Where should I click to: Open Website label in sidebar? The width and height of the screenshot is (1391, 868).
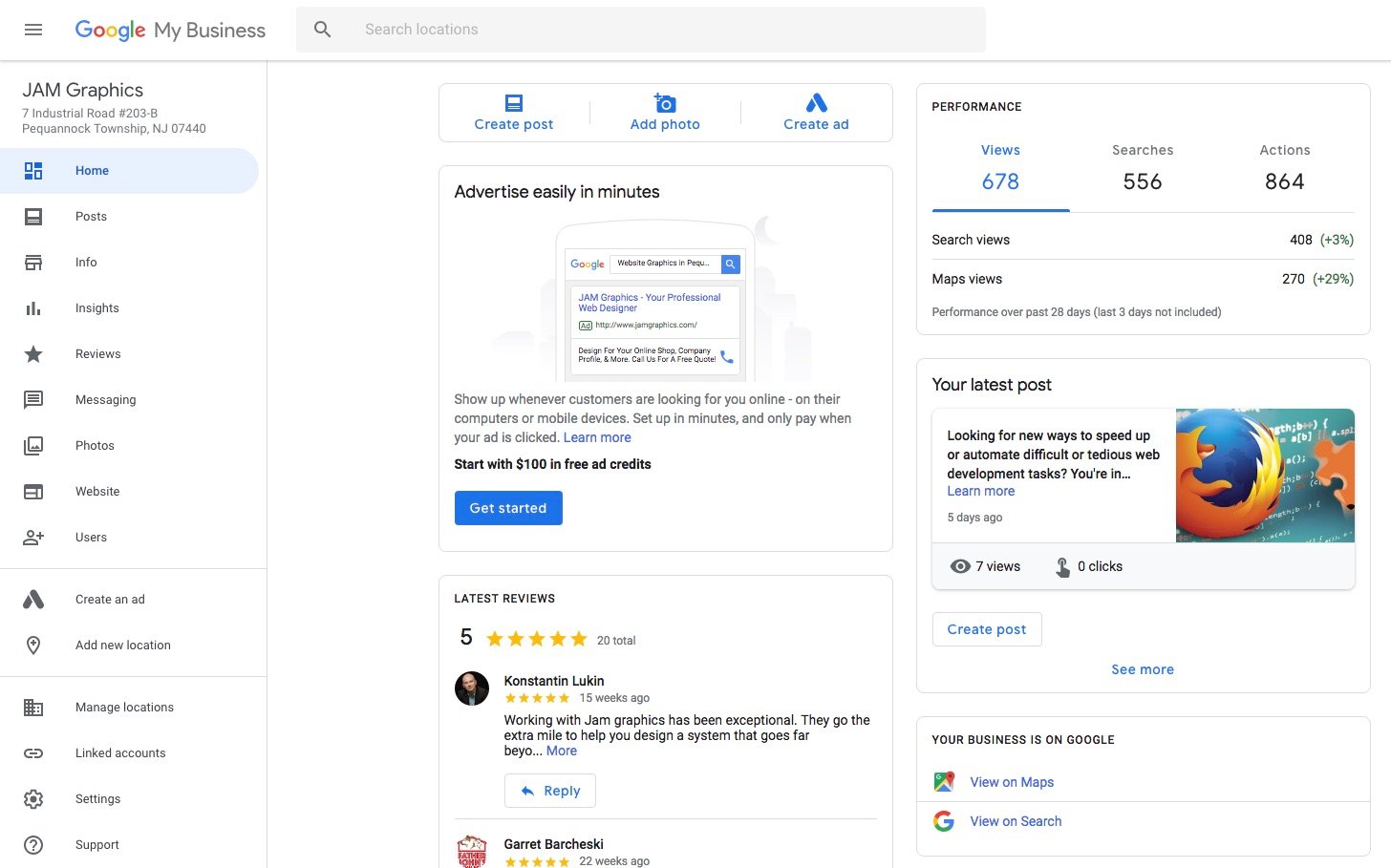(97, 492)
